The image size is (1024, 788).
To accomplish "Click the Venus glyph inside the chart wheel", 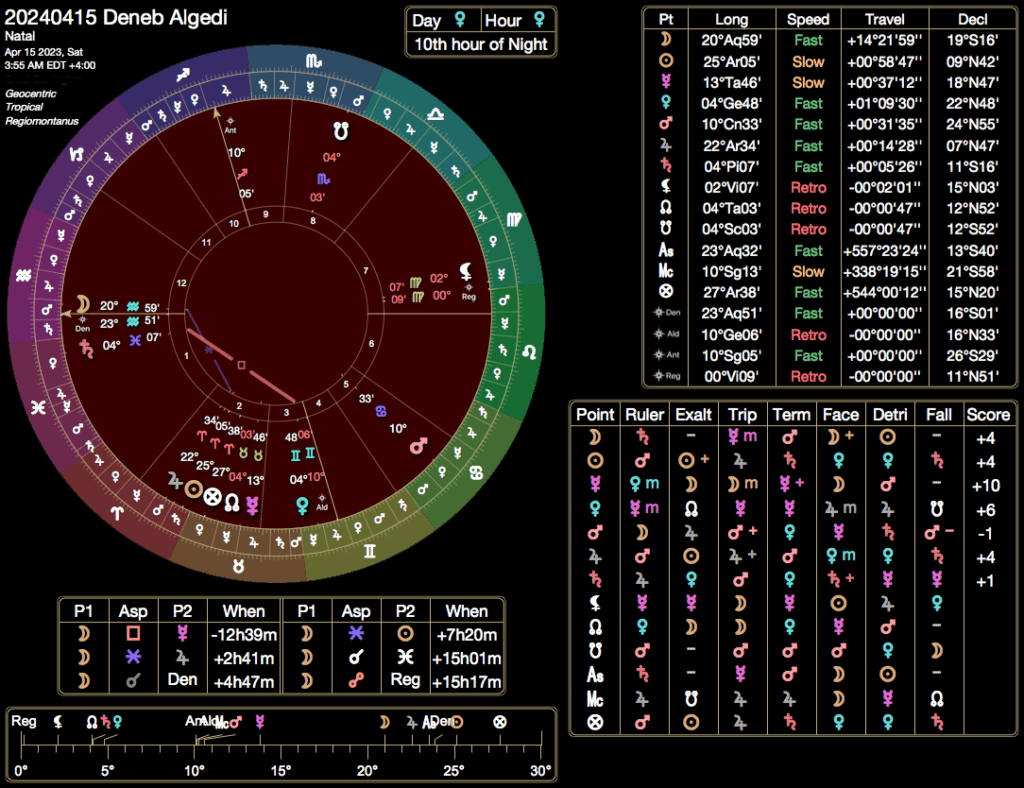I will pyautogui.click(x=302, y=505).
